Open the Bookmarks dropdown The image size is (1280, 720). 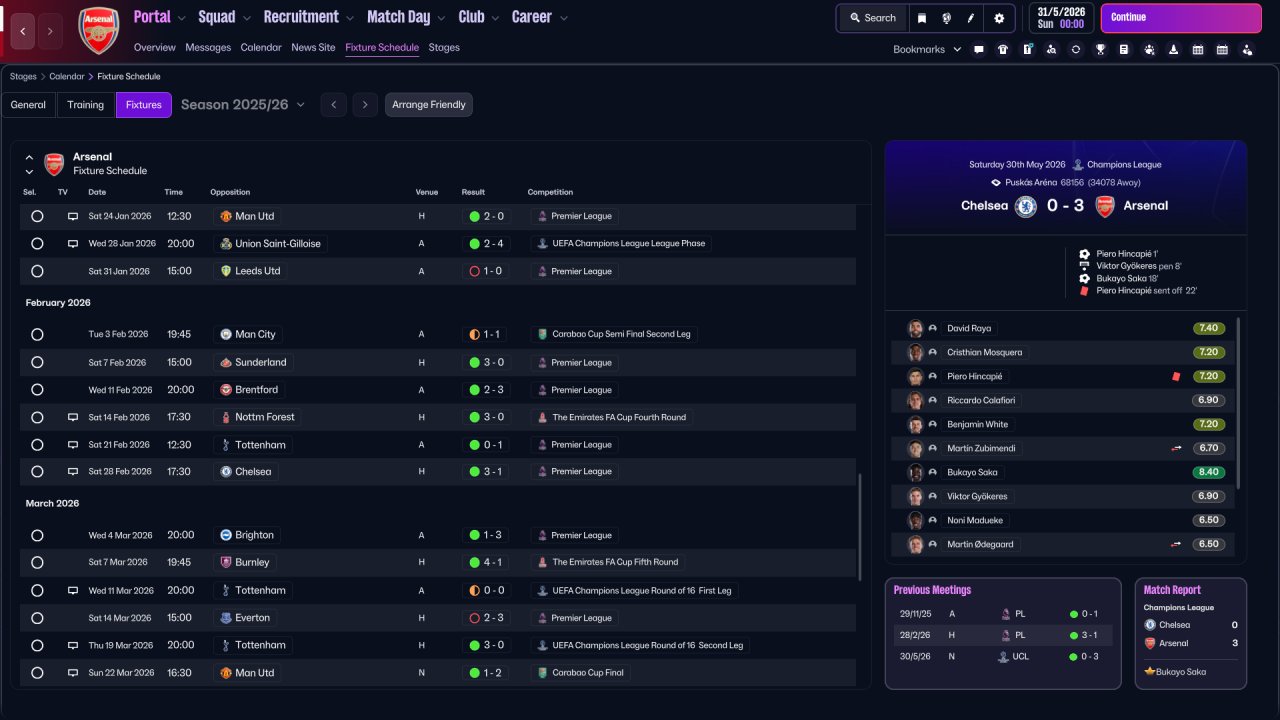click(927, 49)
